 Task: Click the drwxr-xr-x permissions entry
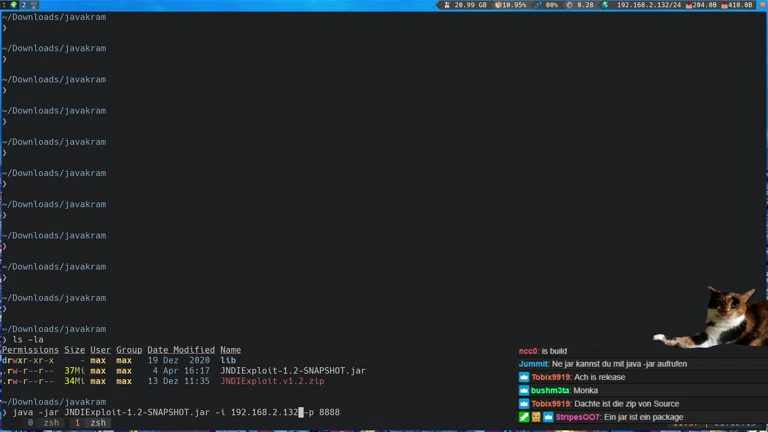(x=28, y=360)
